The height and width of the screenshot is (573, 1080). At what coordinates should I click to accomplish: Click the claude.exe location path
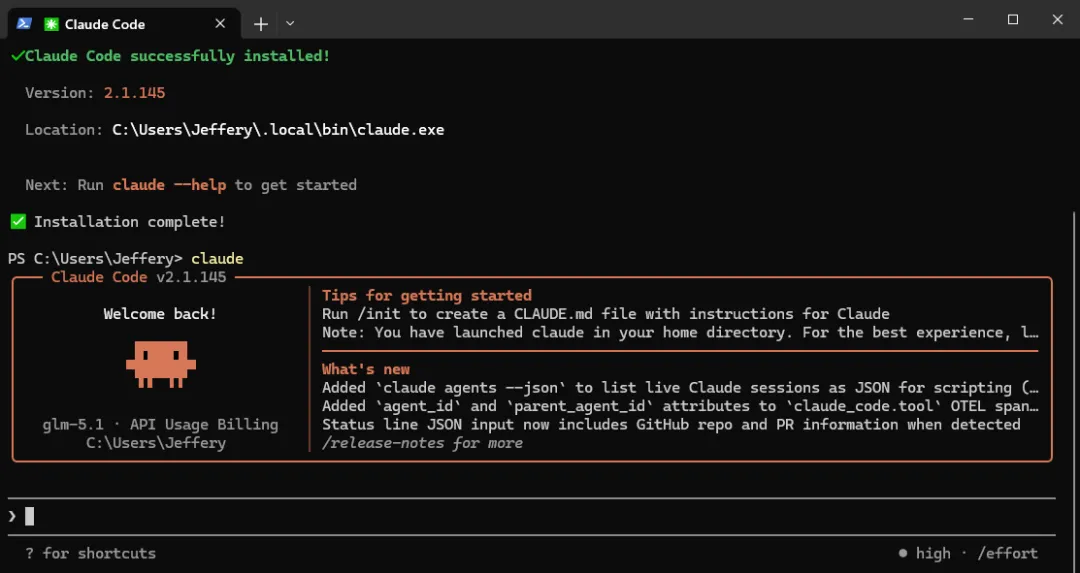(278, 129)
